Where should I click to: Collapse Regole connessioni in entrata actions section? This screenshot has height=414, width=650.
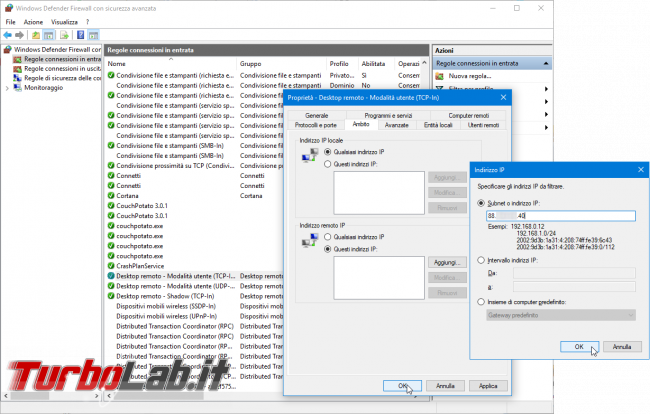point(546,63)
